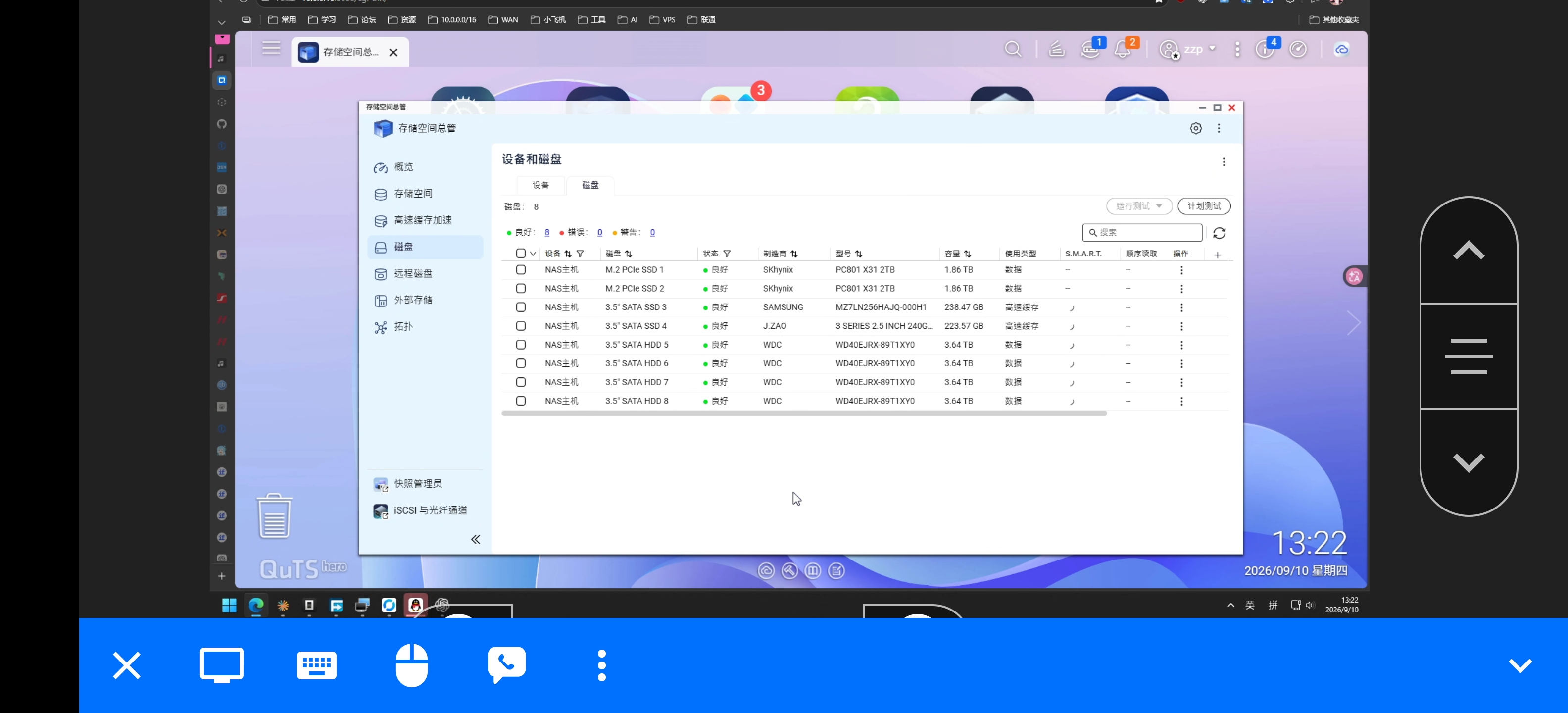This screenshot has height=713, width=1568.
Task: Click the 警告 count link
Action: tap(652, 233)
